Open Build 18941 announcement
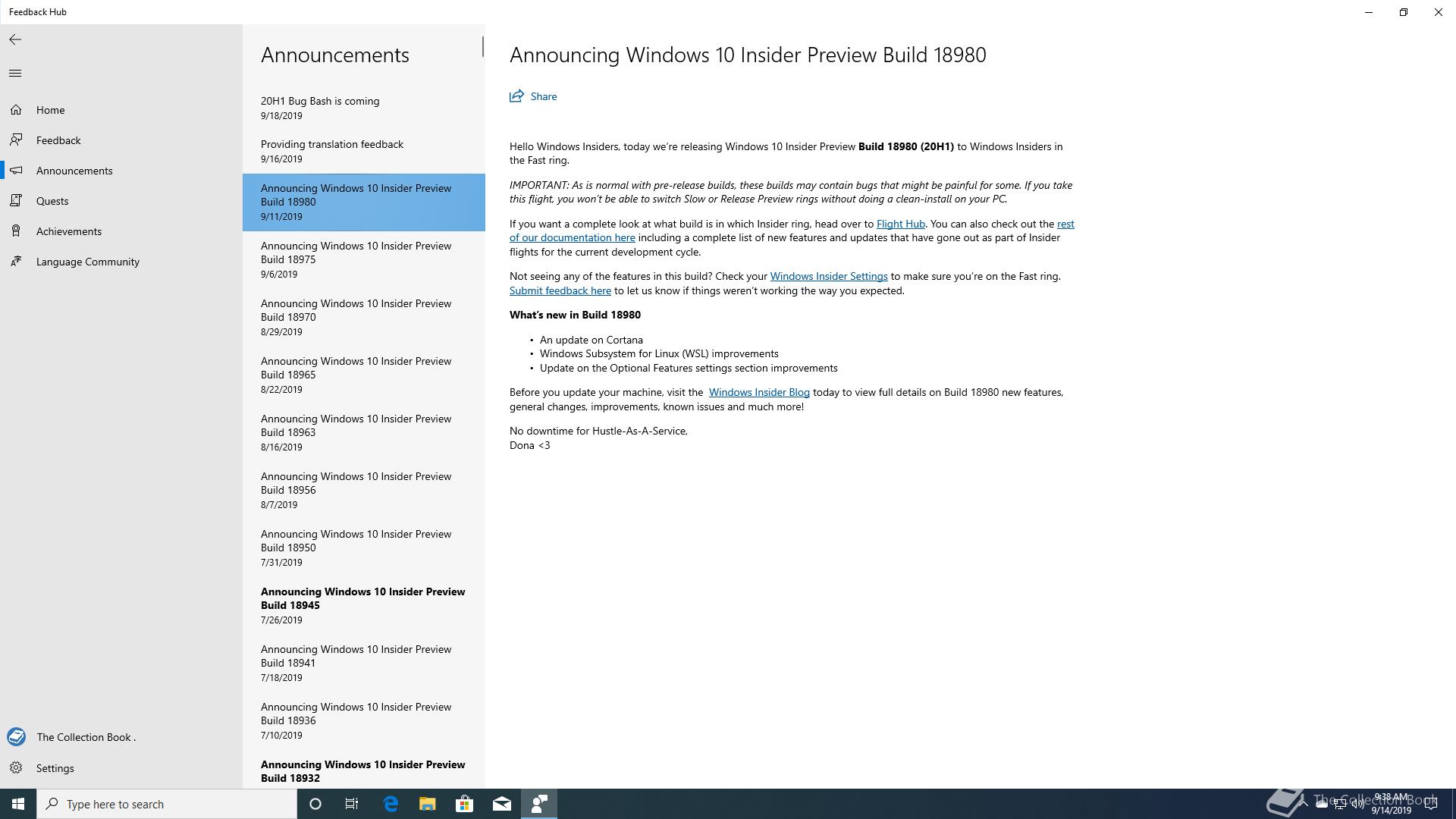1456x819 pixels. (x=364, y=664)
